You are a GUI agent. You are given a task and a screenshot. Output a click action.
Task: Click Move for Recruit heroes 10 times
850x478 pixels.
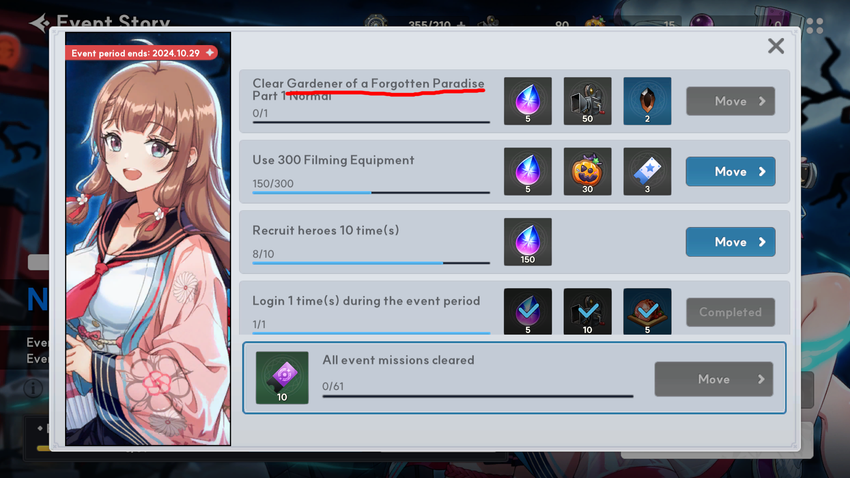pyautogui.click(x=730, y=242)
